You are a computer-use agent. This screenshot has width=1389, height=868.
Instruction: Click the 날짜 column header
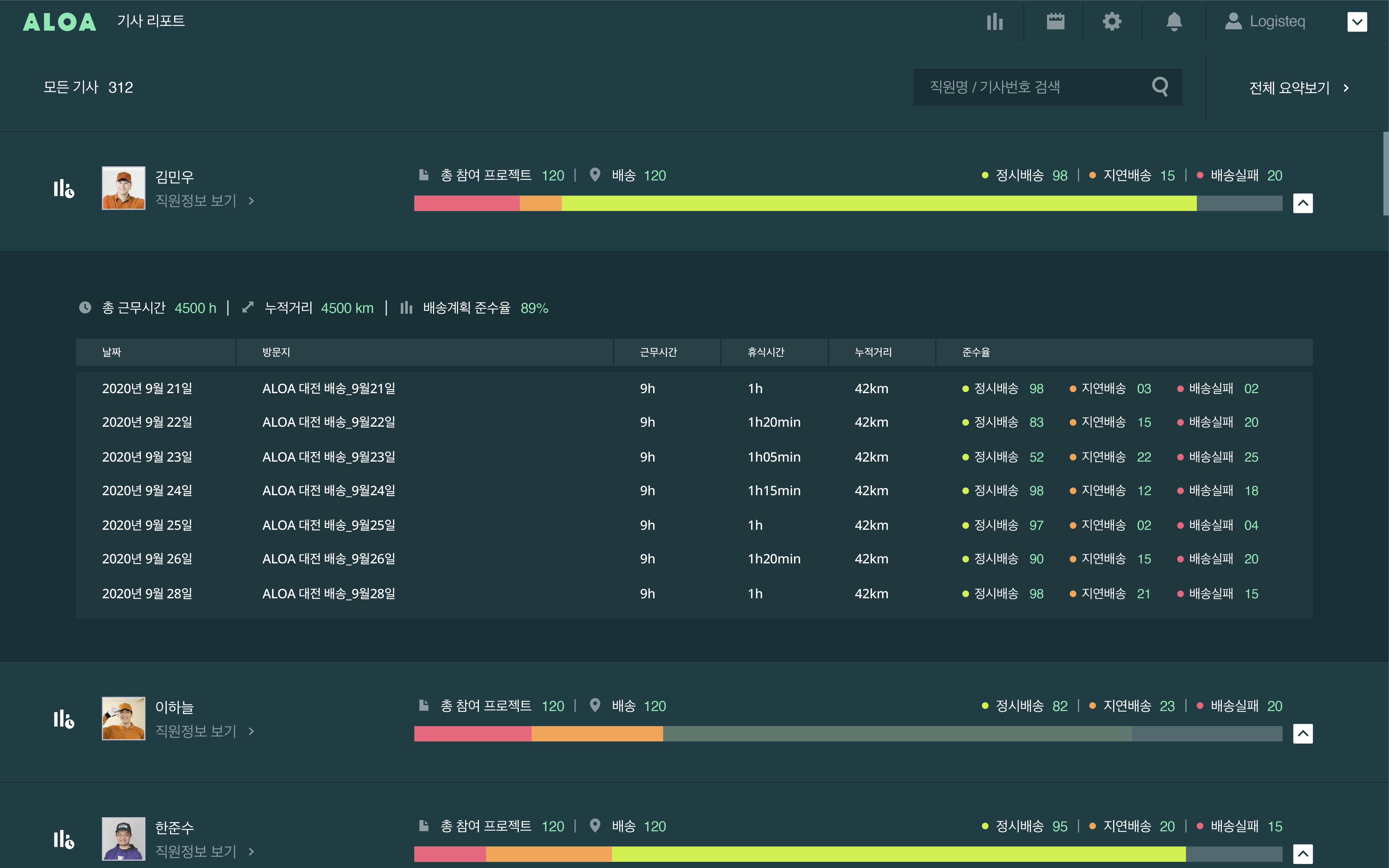pos(111,353)
